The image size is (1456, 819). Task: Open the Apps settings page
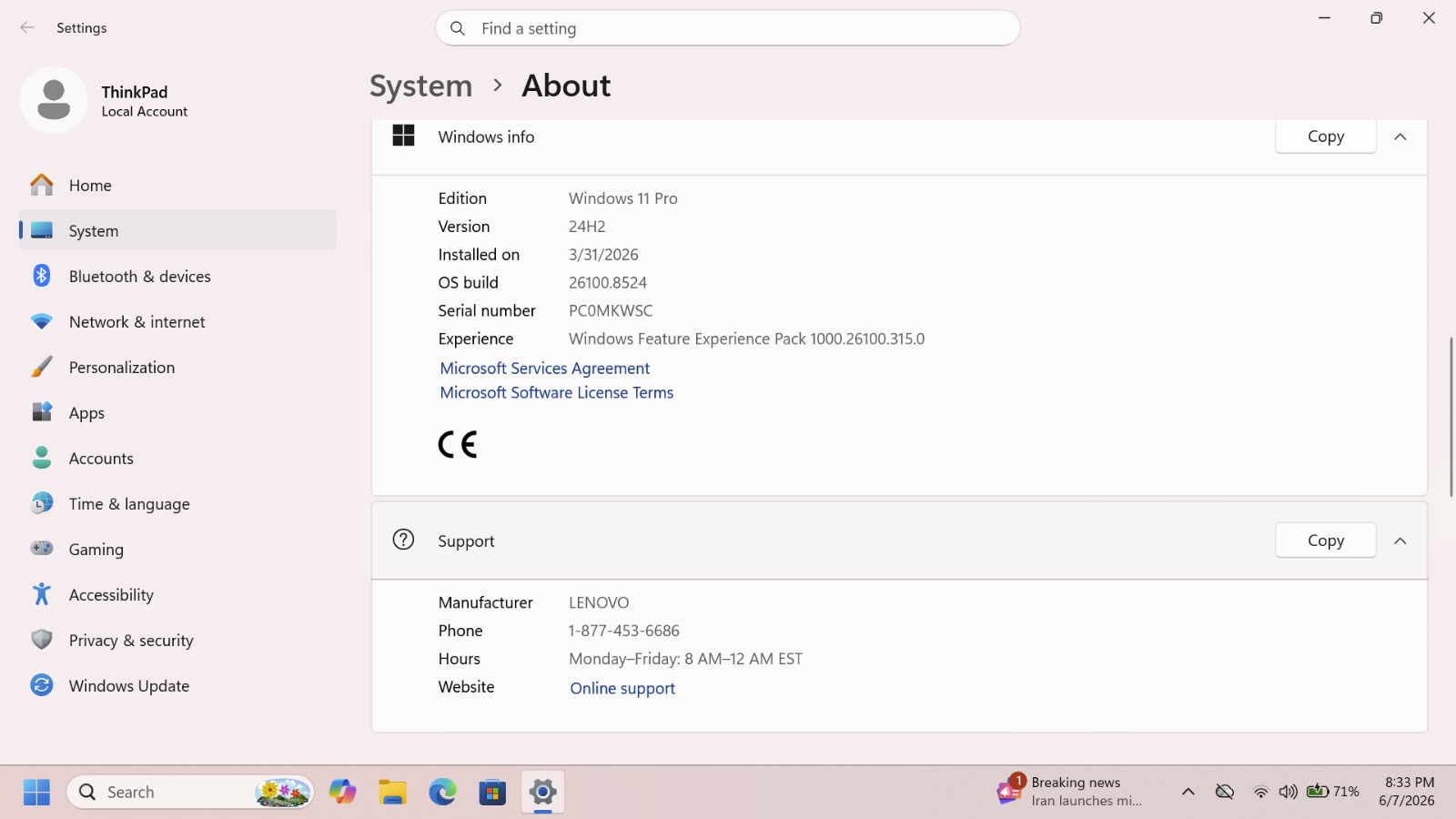[x=177, y=412]
